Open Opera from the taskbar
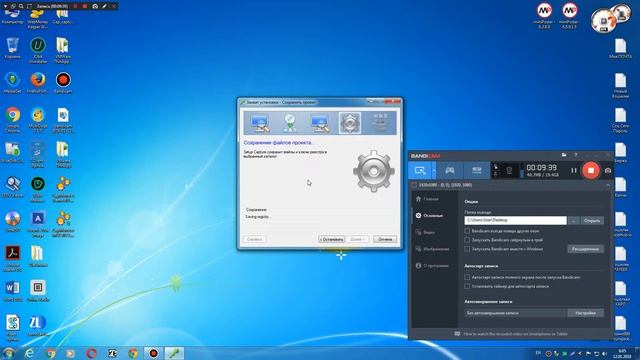Screen dimensions: 640x360 pyautogui.click(x=91, y=353)
